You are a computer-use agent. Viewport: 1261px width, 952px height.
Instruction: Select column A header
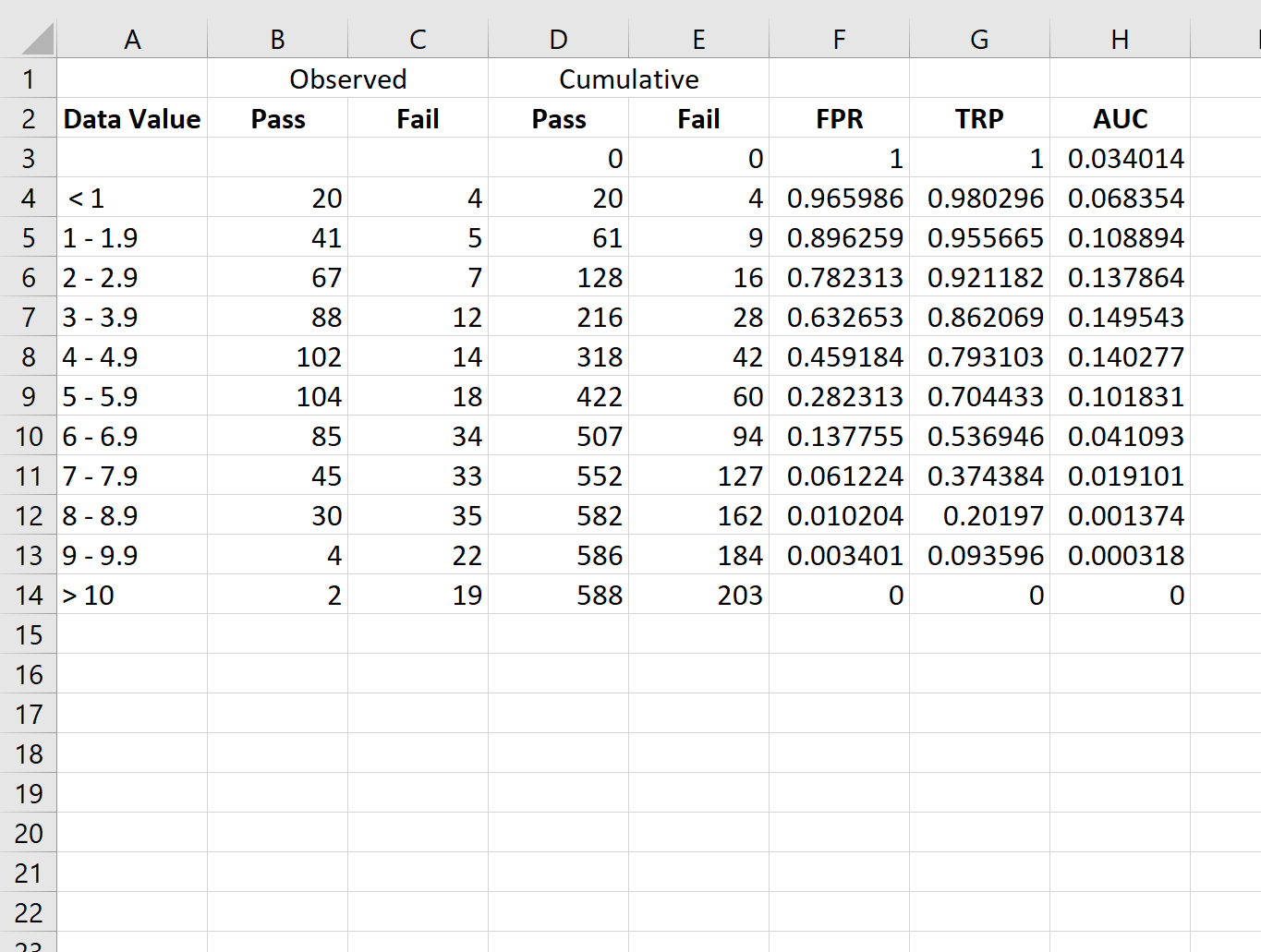(x=132, y=40)
